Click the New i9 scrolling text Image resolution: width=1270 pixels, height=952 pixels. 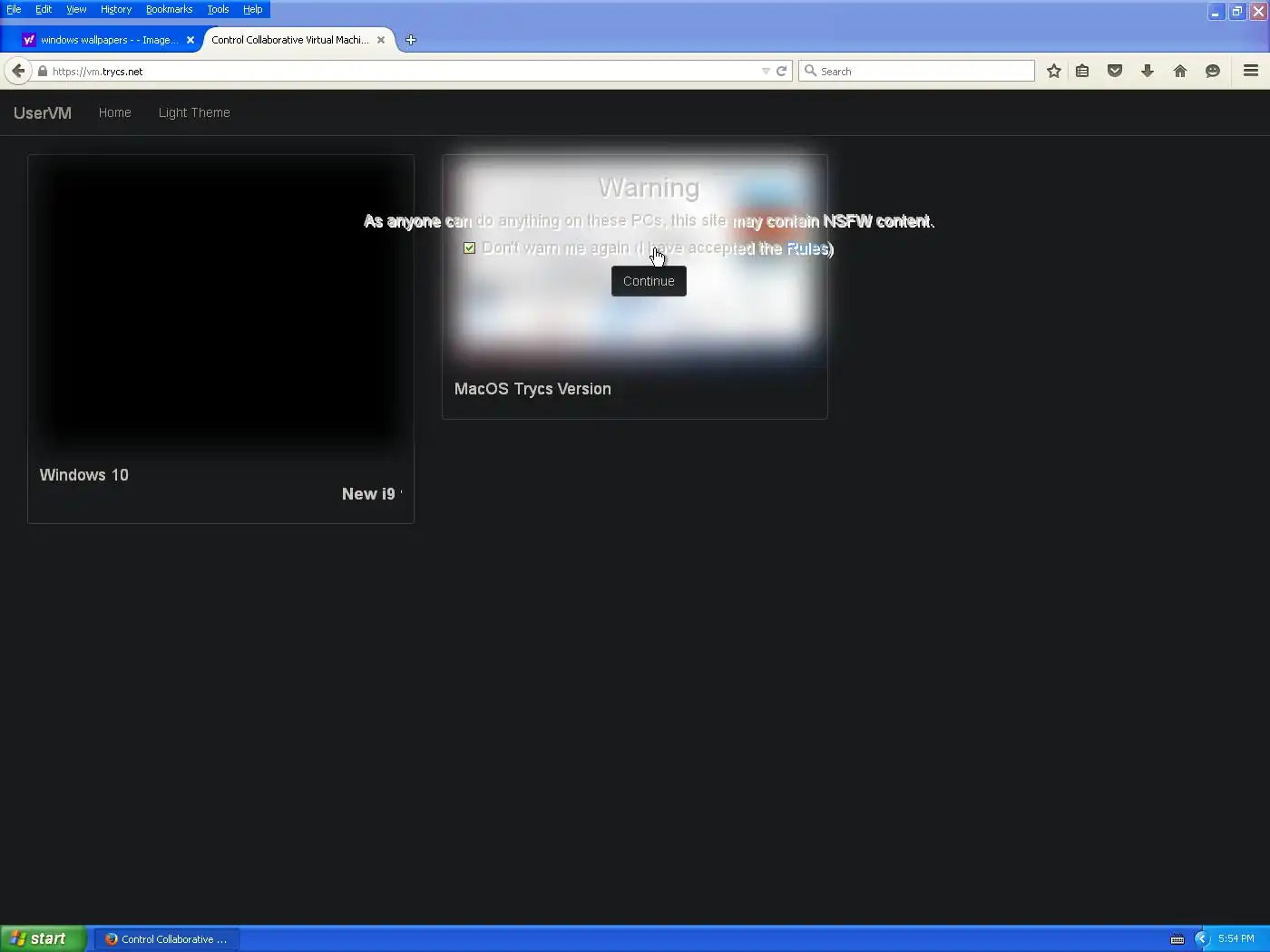click(371, 494)
